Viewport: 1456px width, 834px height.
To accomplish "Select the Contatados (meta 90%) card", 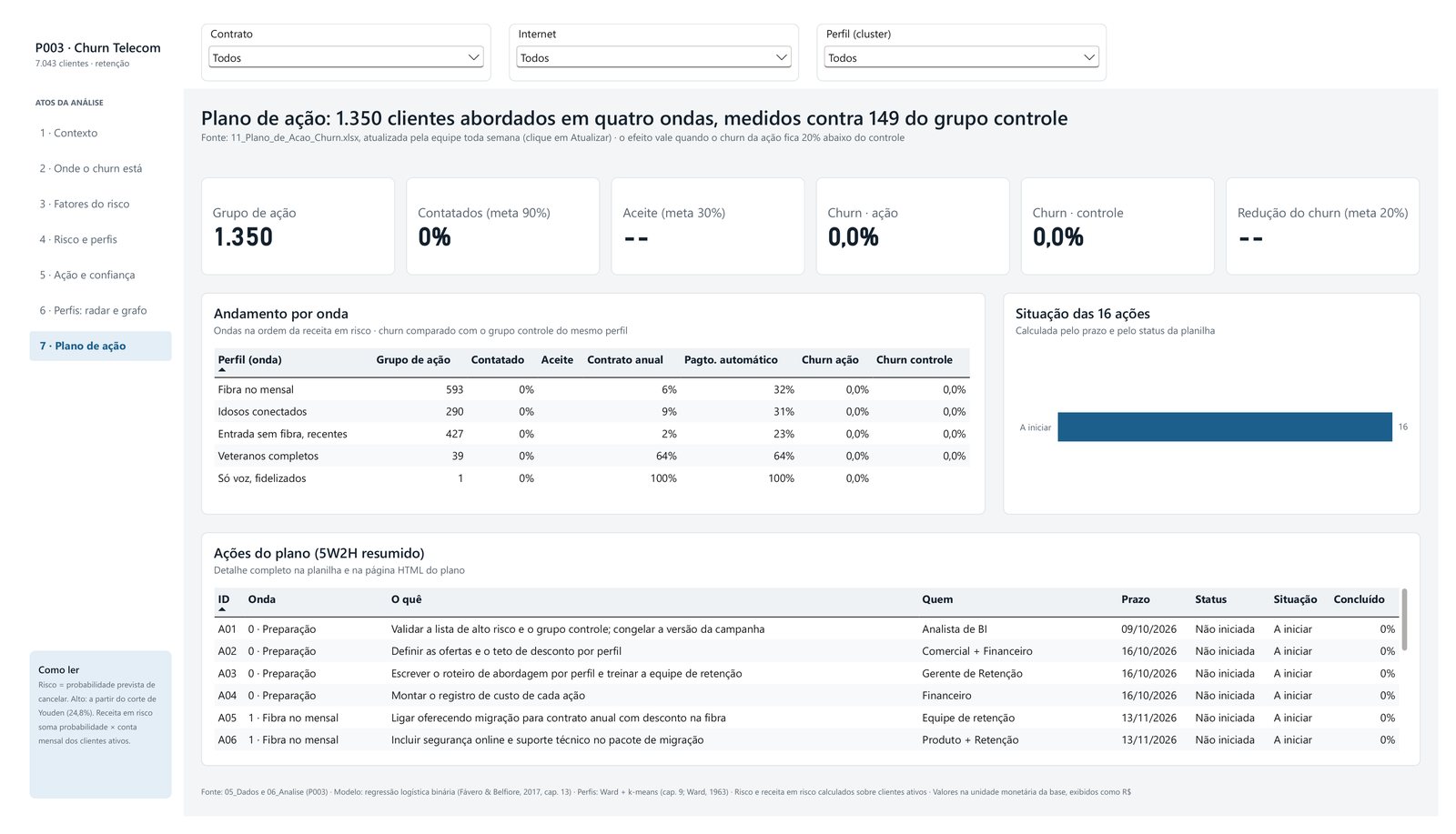I will pos(502,226).
